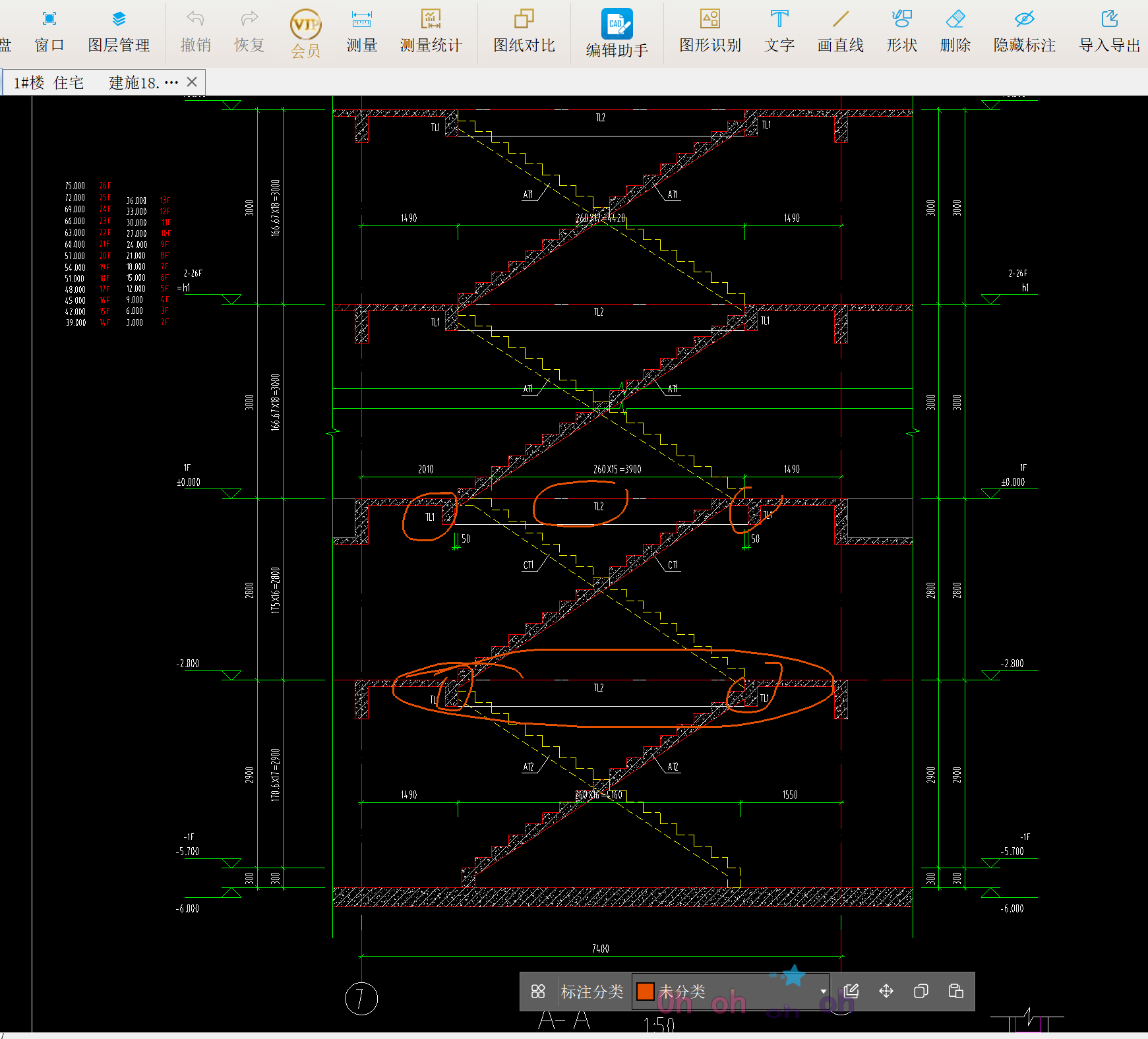
Task: Activate 图形识别 shape recognition
Action: click(x=710, y=31)
